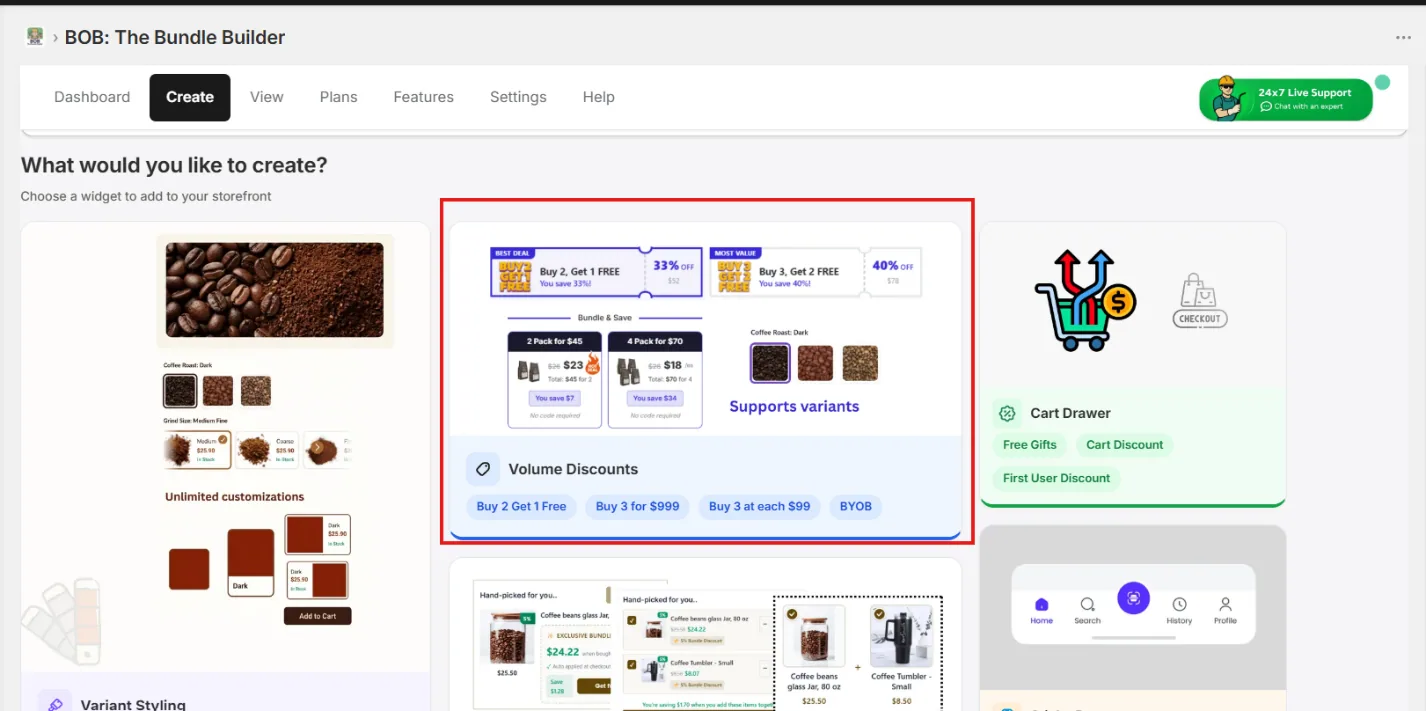1426x711 pixels.
Task: Switch to the View tab
Action: pos(267,97)
